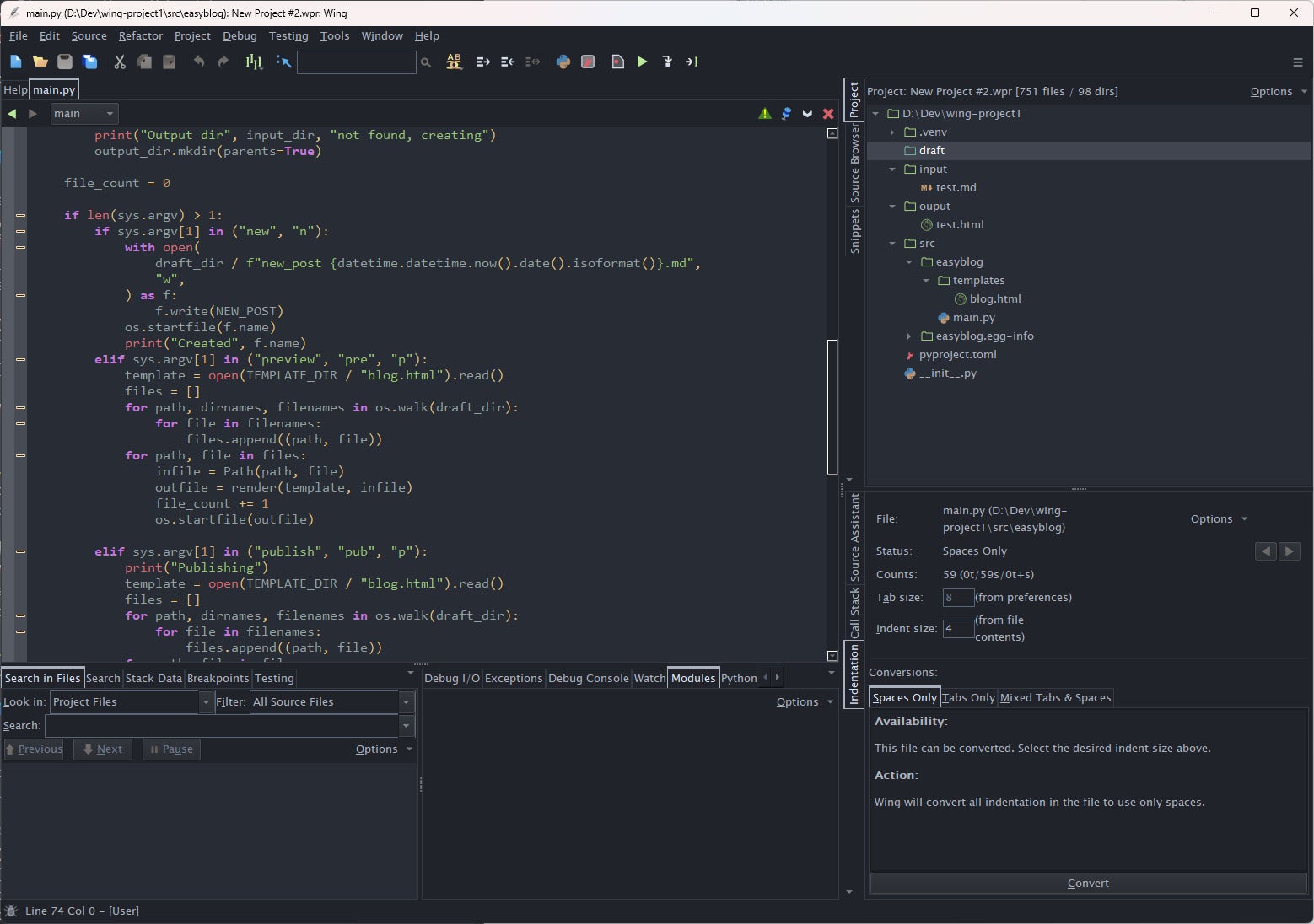Screen dimensions: 1314x924
Task: Select main.py in project tree
Action: pyautogui.click(x=973, y=318)
